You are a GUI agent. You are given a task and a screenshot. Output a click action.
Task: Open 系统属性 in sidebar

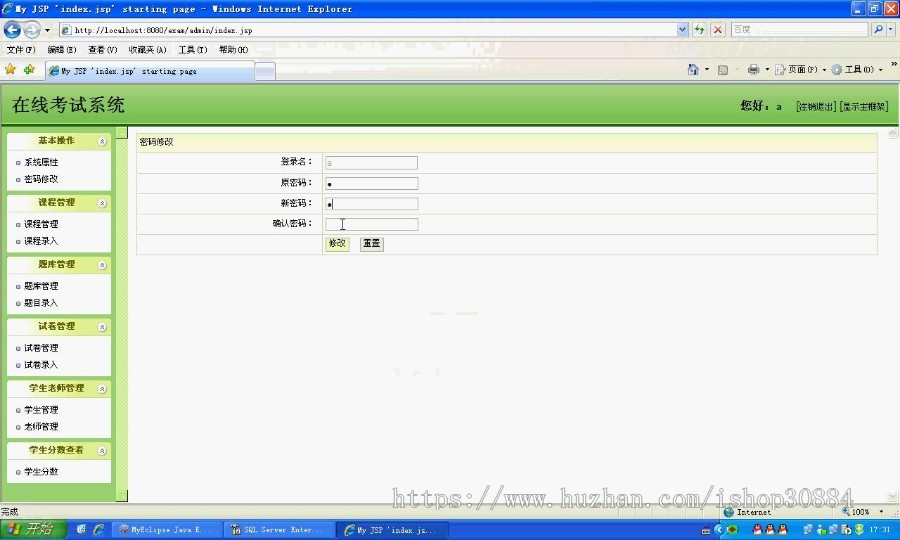41,162
